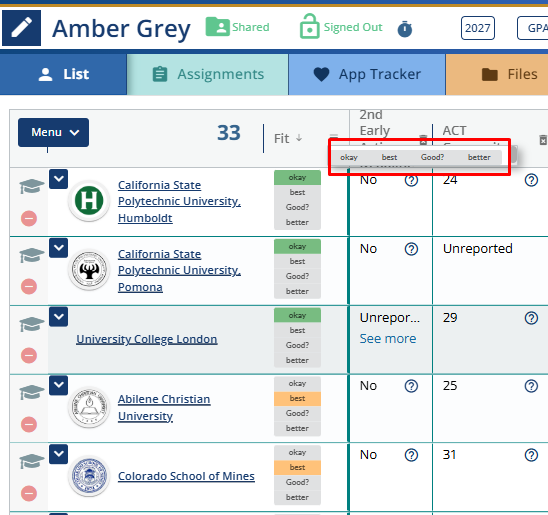548x515 pixels.
Task: Click the graduation cap for Cal Poly Pomona
Action: click(32, 255)
